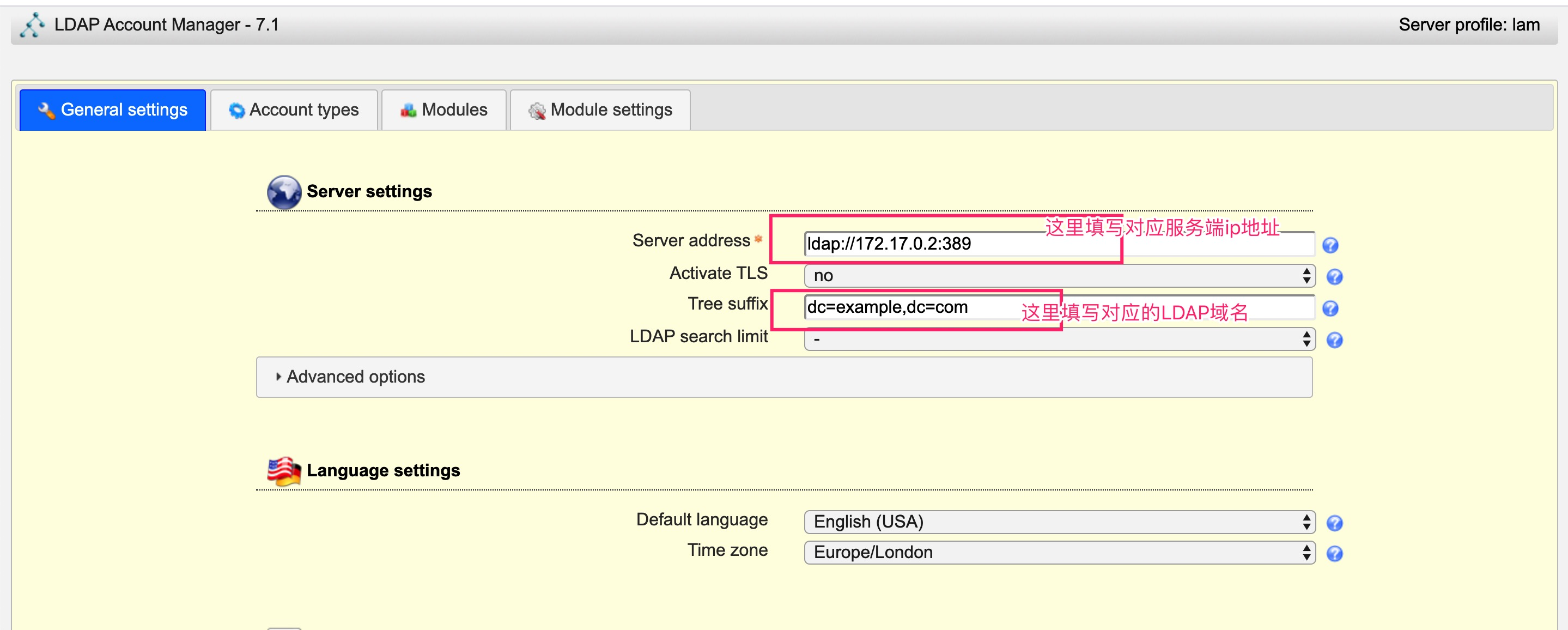Click the LDAP Account Manager tree logo
Viewport: 1568px width, 630px height.
click(32, 25)
